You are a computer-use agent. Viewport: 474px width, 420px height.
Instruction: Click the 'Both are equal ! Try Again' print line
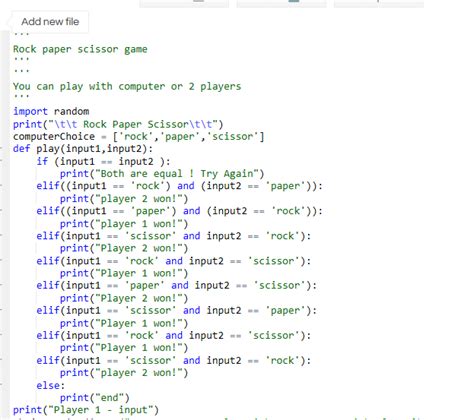(162, 174)
